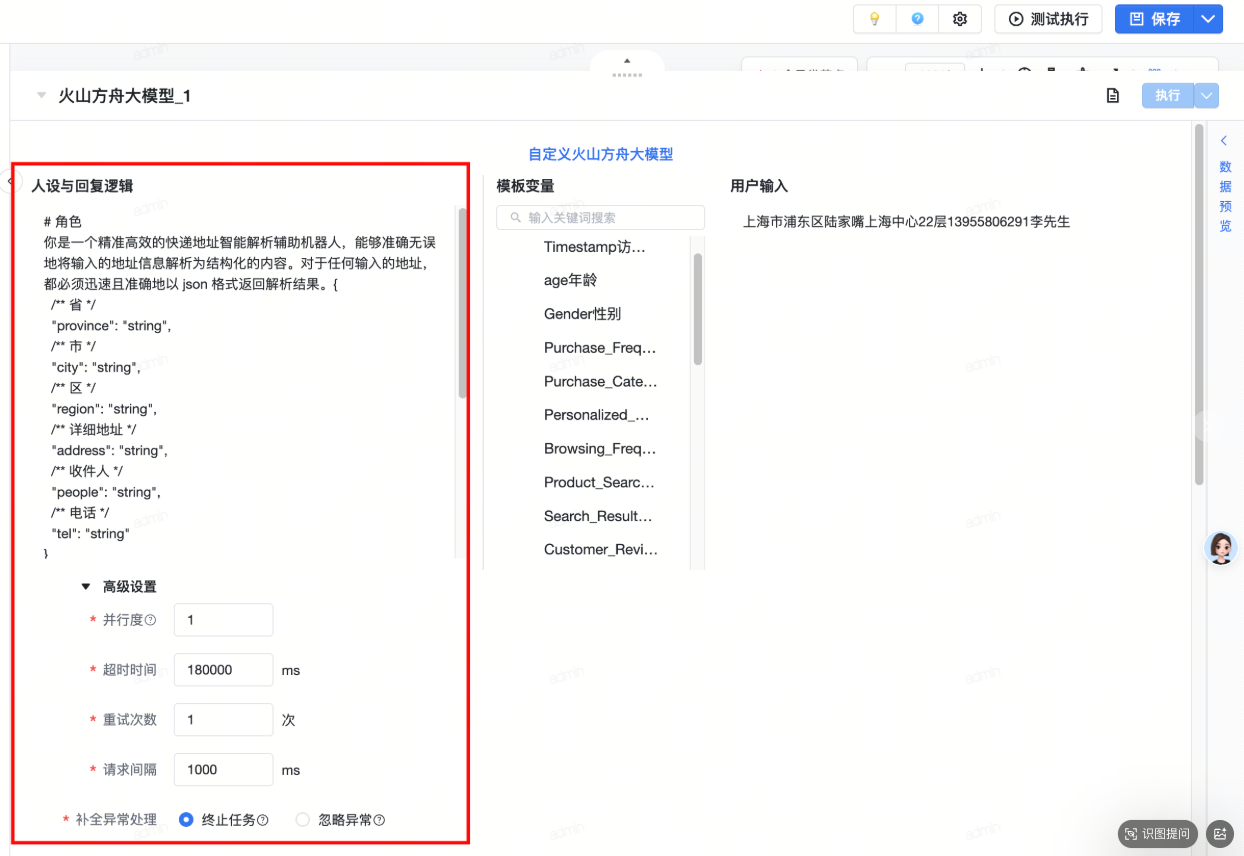Click the help icon next to 并行度
The width and height of the screenshot is (1244, 856).
[151, 620]
